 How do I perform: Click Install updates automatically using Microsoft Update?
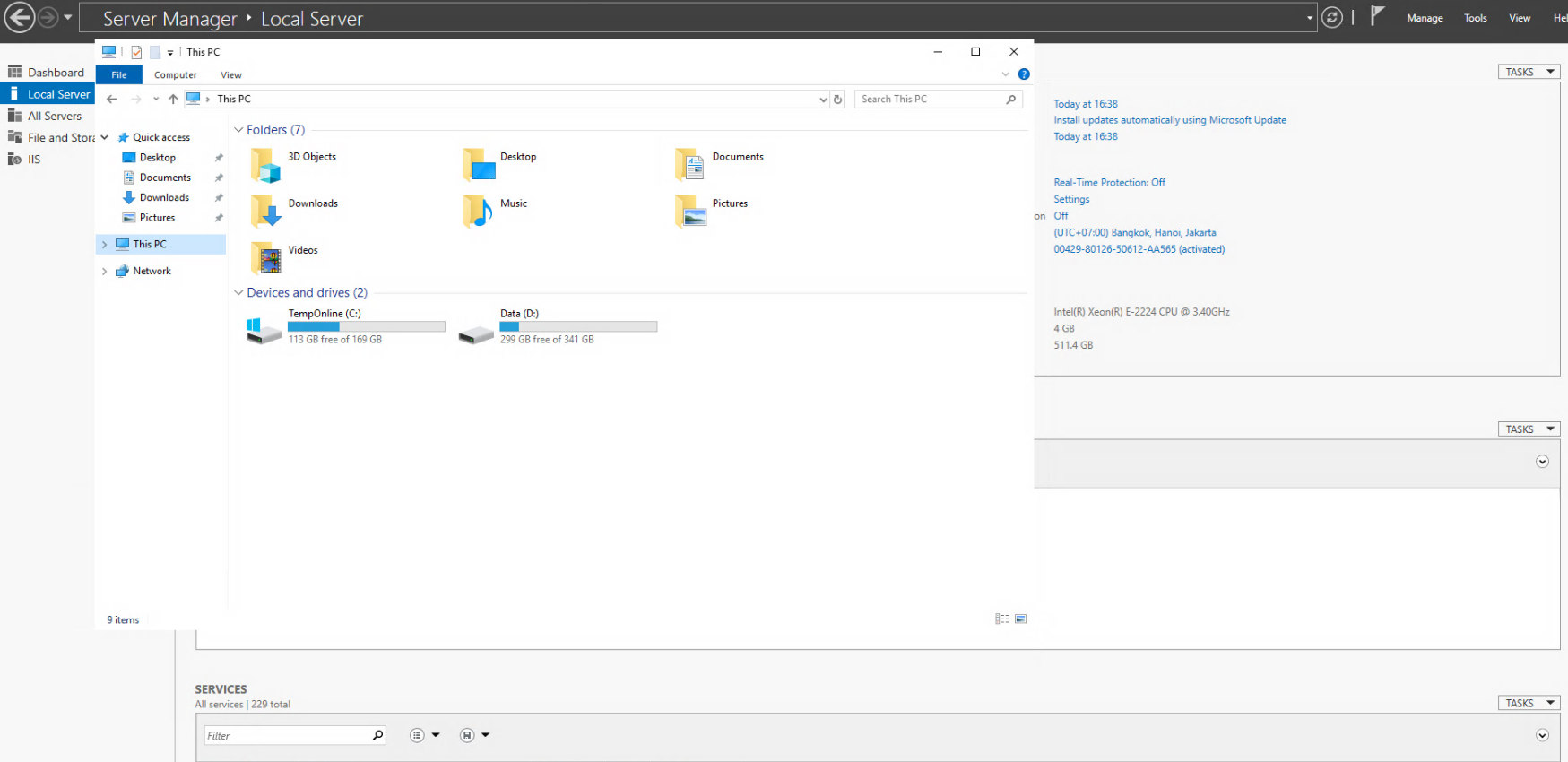(1170, 120)
